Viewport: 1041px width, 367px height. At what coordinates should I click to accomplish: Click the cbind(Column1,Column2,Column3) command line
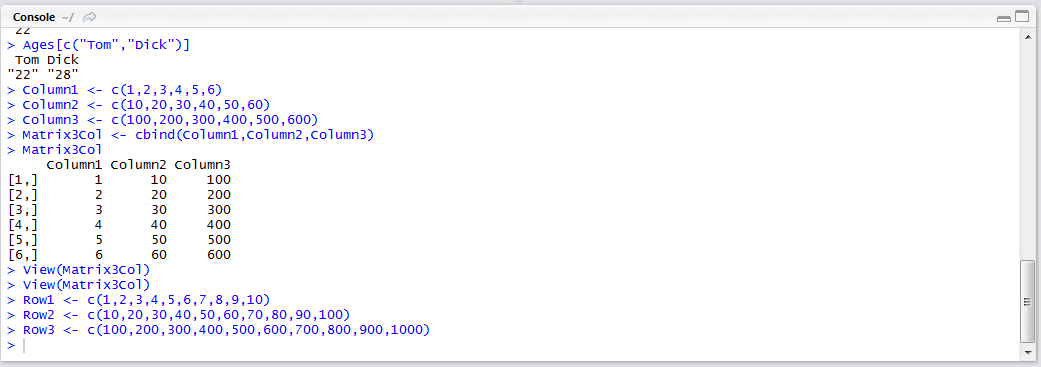(191, 135)
